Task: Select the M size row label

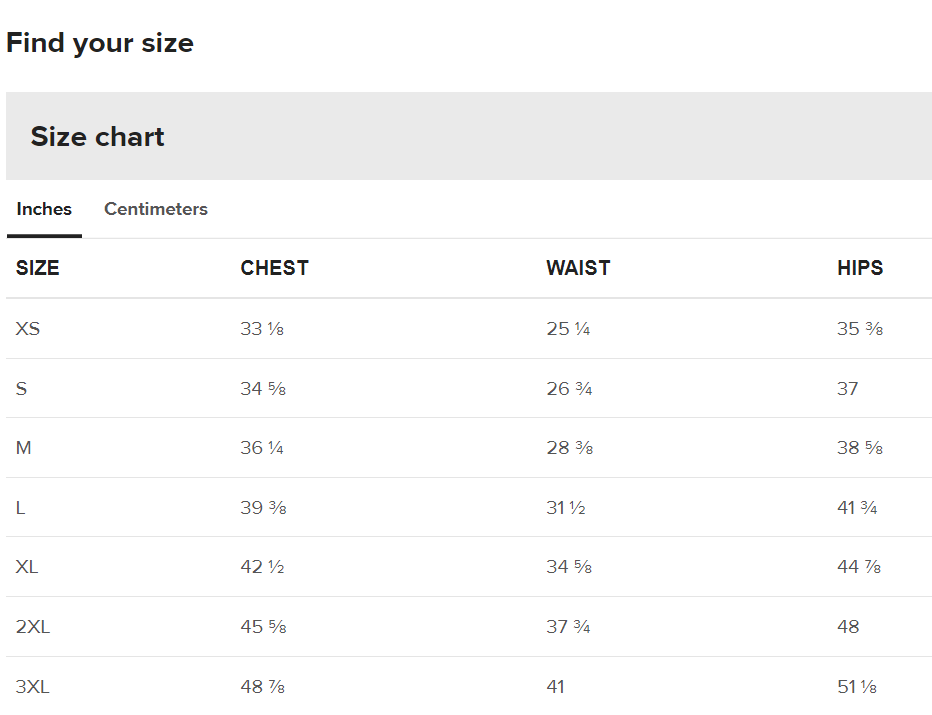Action: (24, 448)
